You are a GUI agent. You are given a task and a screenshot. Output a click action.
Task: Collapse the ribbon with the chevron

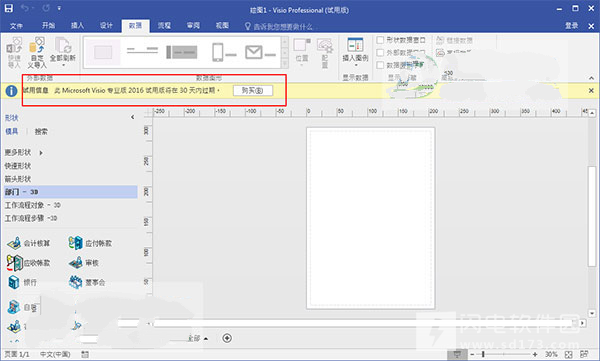click(x=591, y=78)
